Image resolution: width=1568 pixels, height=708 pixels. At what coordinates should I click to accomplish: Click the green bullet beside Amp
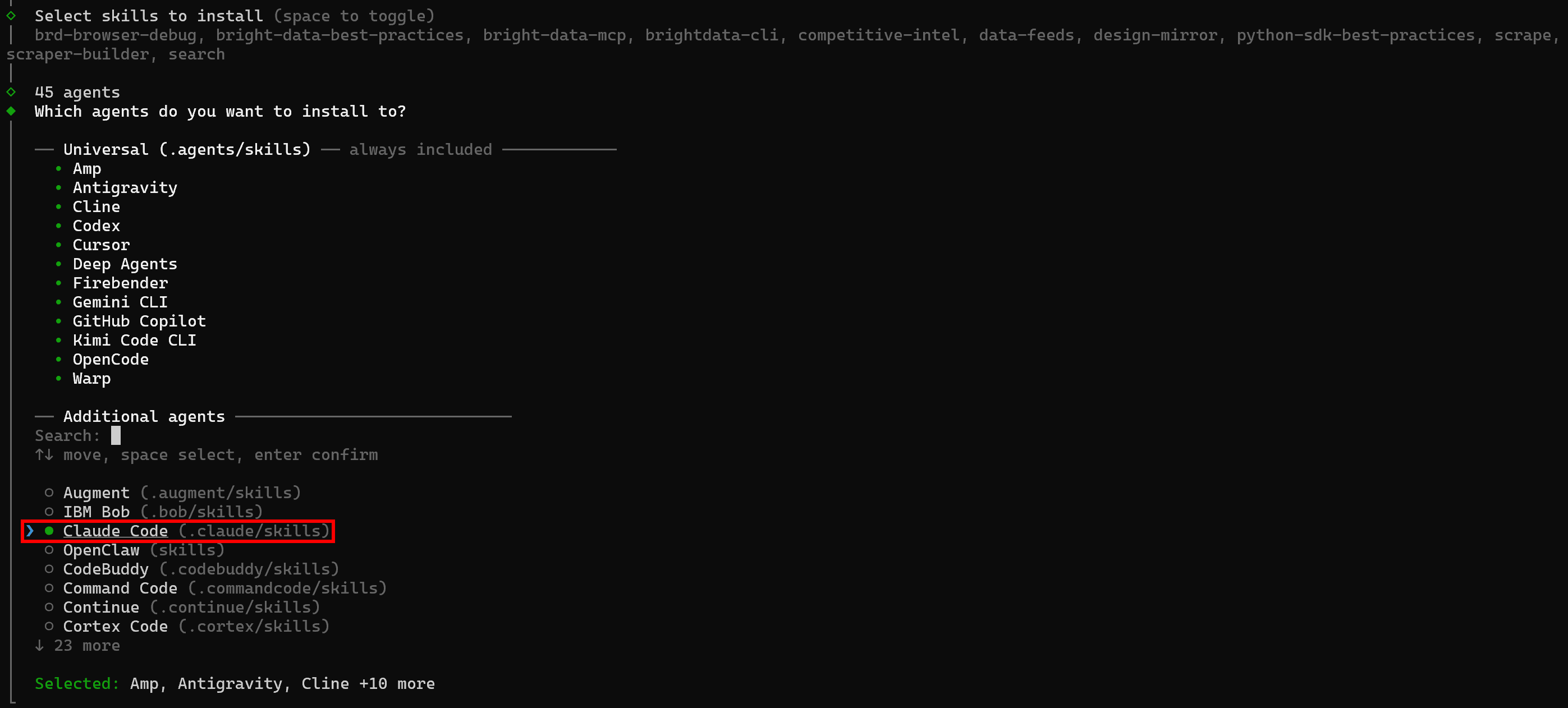[58, 168]
